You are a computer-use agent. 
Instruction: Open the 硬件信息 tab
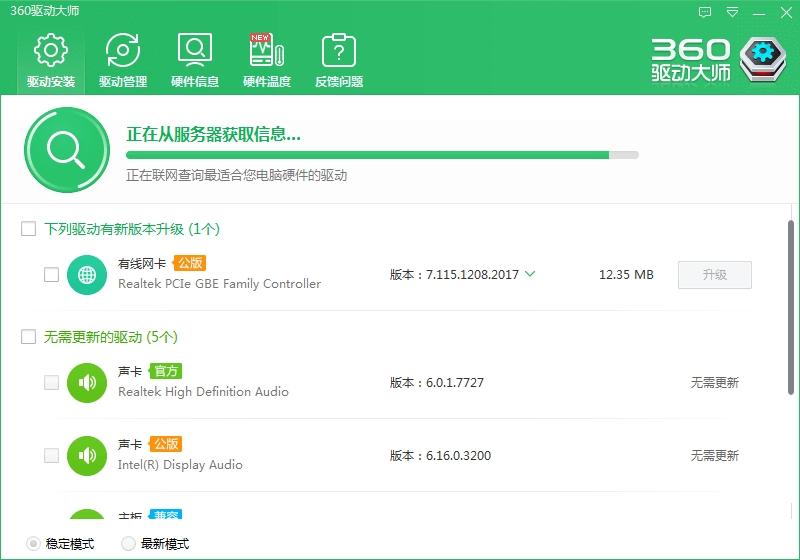pyautogui.click(x=195, y=60)
